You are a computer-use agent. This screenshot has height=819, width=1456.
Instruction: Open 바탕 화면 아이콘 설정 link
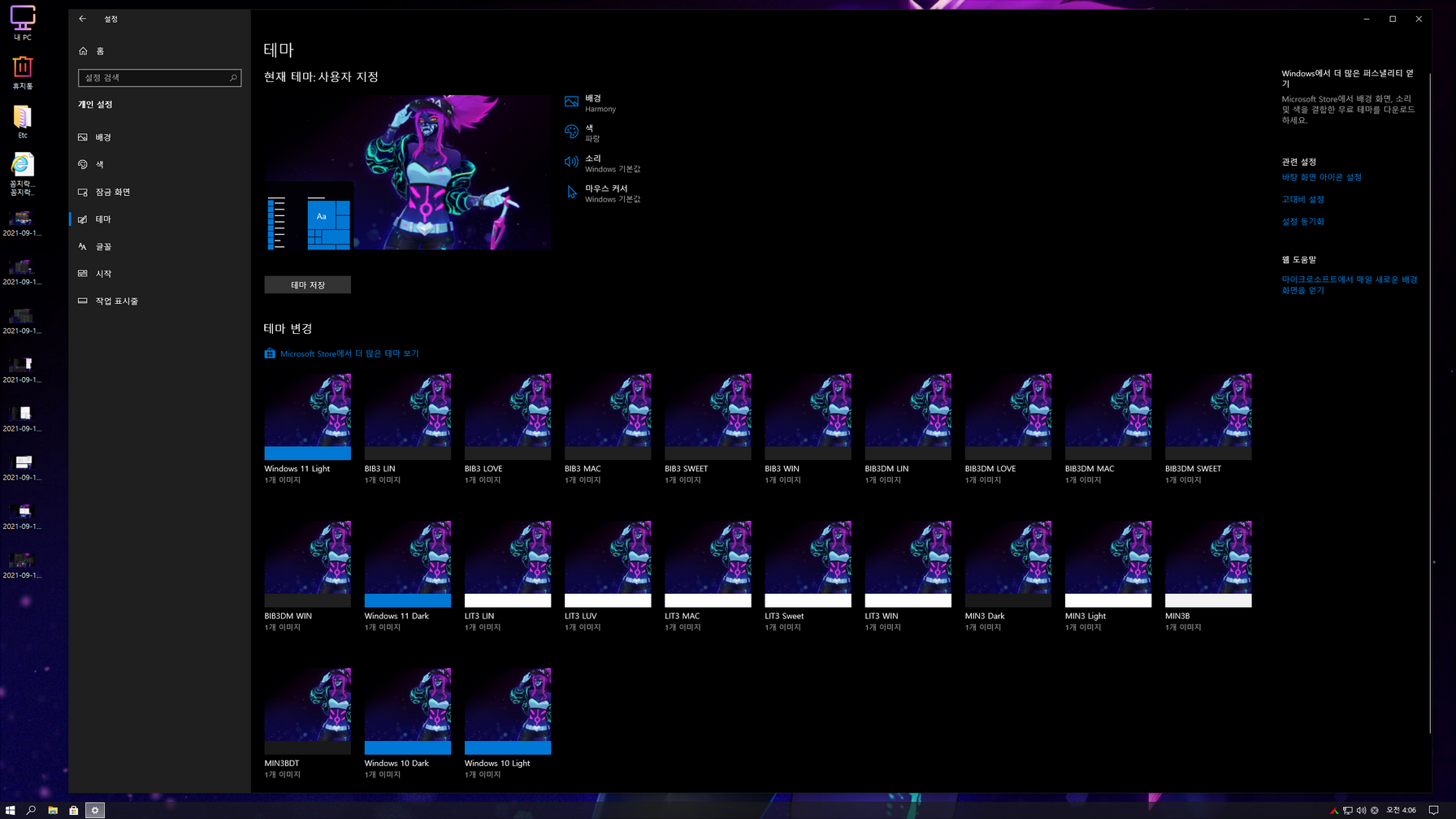click(1321, 177)
